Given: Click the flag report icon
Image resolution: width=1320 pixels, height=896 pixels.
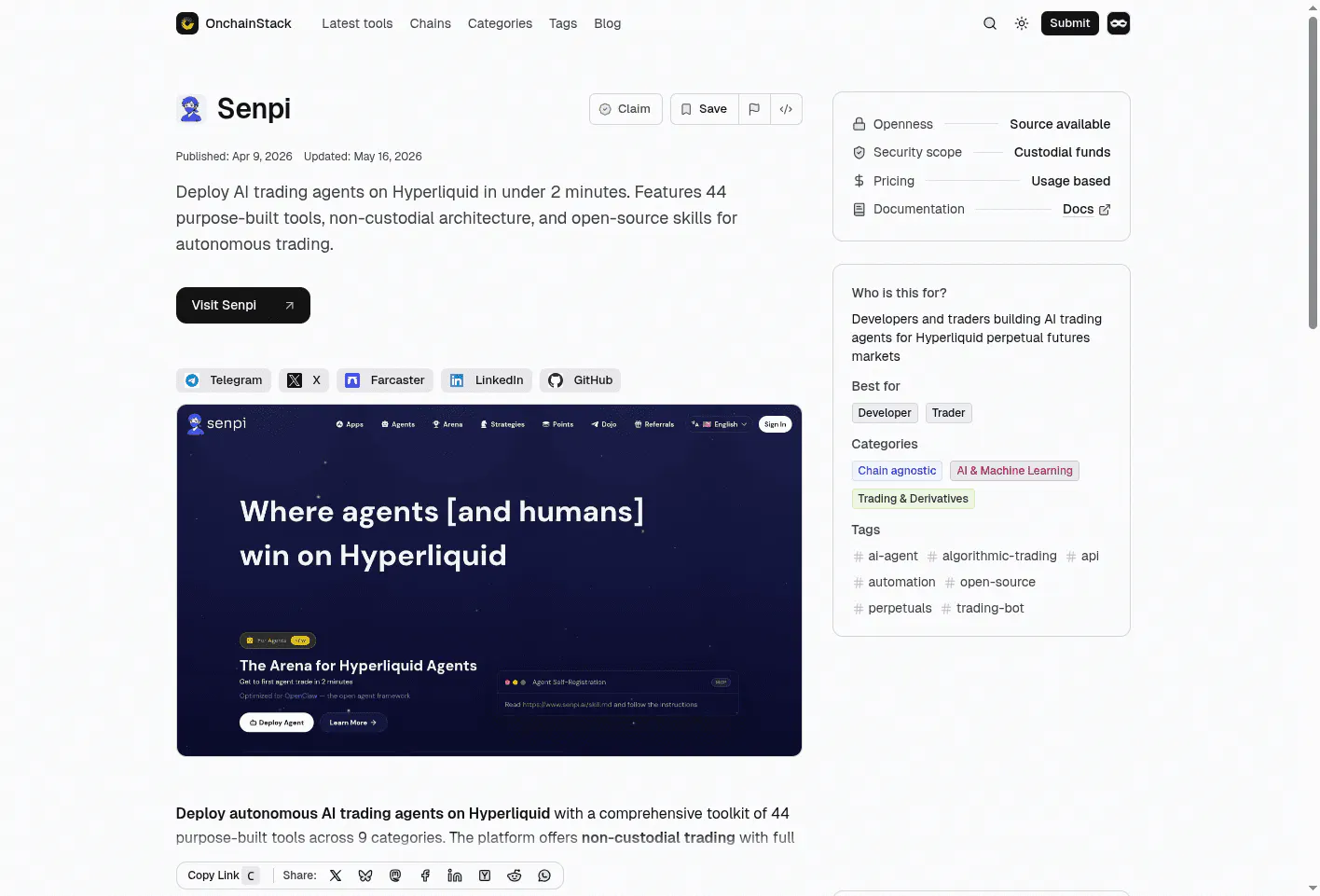Looking at the screenshot, I should [754, 109].
